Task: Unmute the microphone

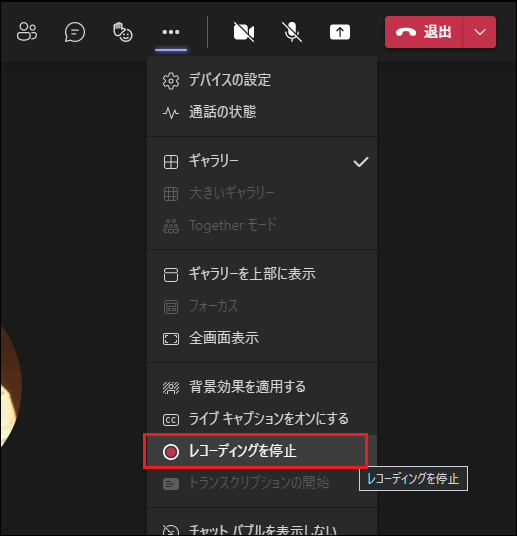Action: 292,32
